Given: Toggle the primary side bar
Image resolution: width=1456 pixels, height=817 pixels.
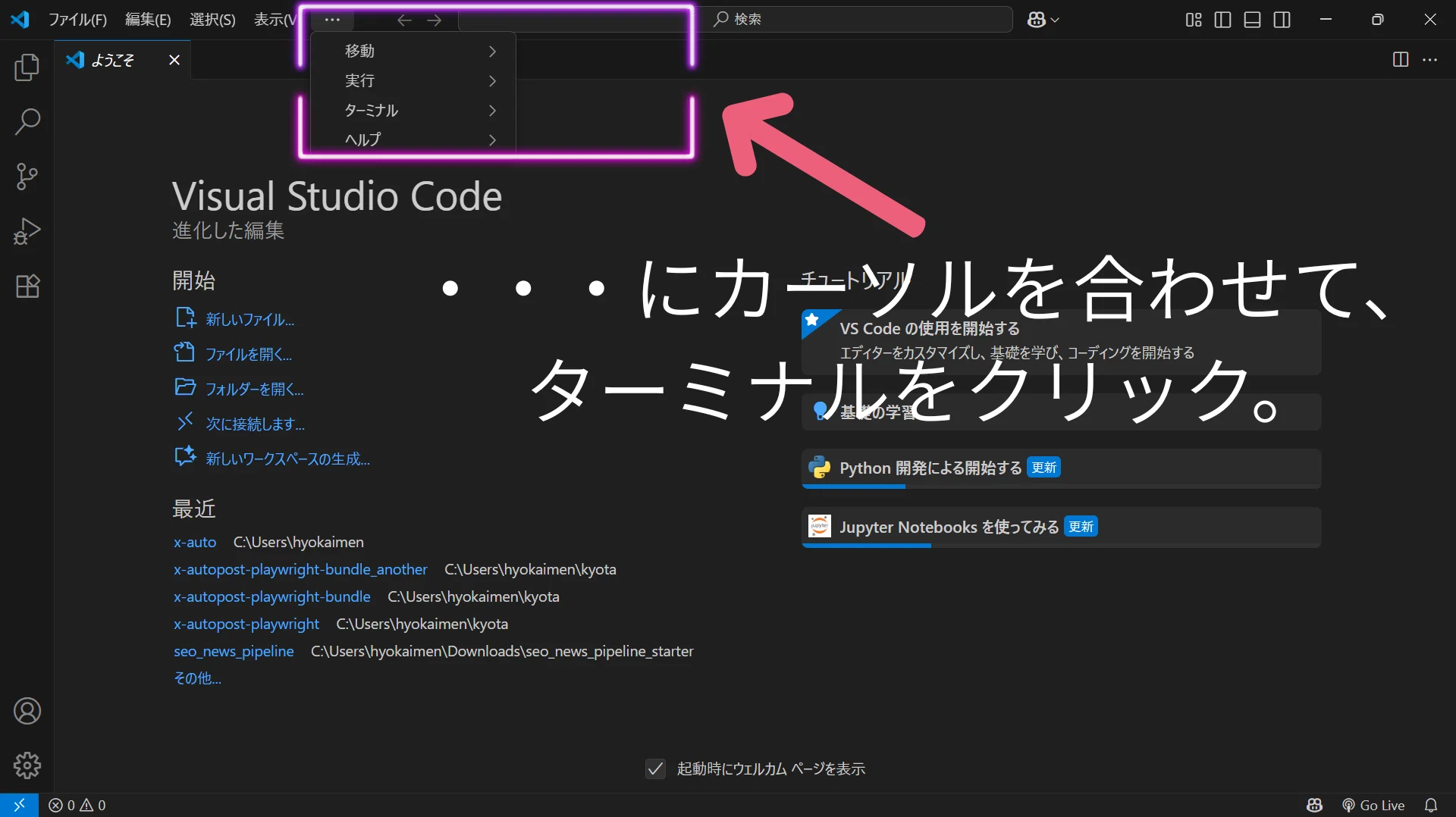Looking at the screenshot, I should 1222,20.
